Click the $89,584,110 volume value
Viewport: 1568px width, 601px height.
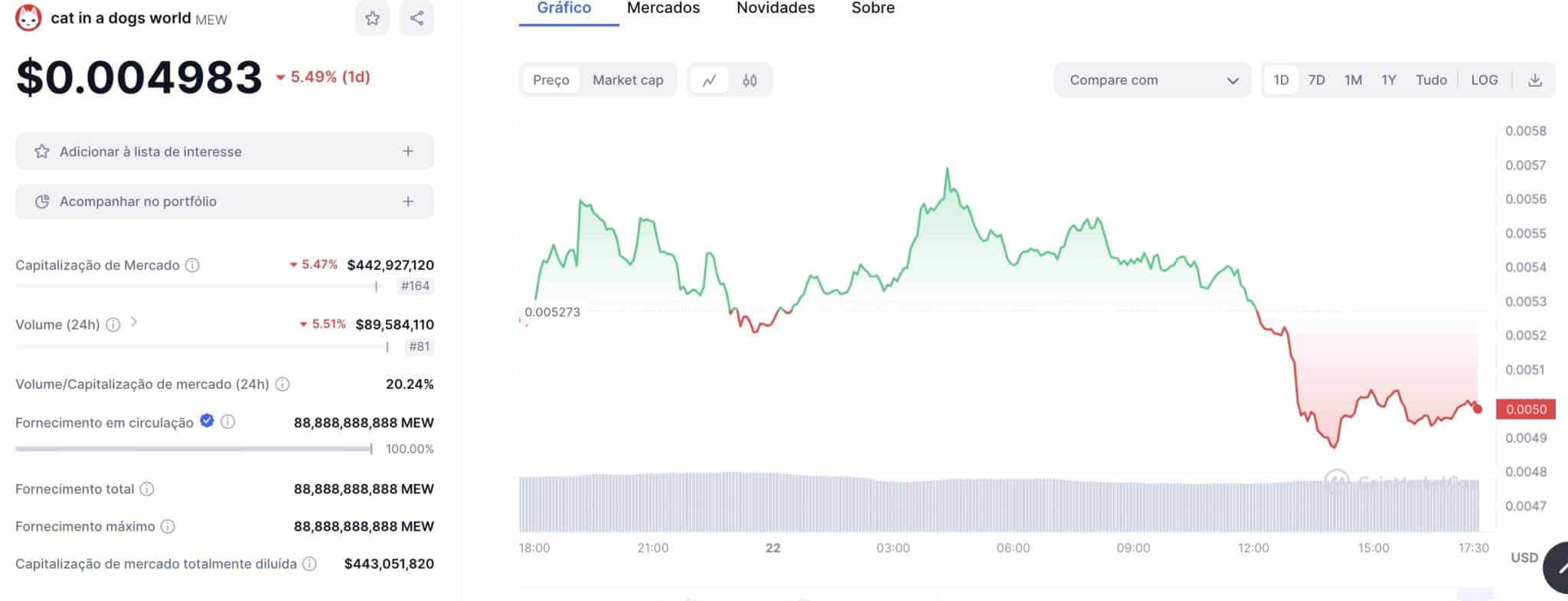click(x=395, y=325)
